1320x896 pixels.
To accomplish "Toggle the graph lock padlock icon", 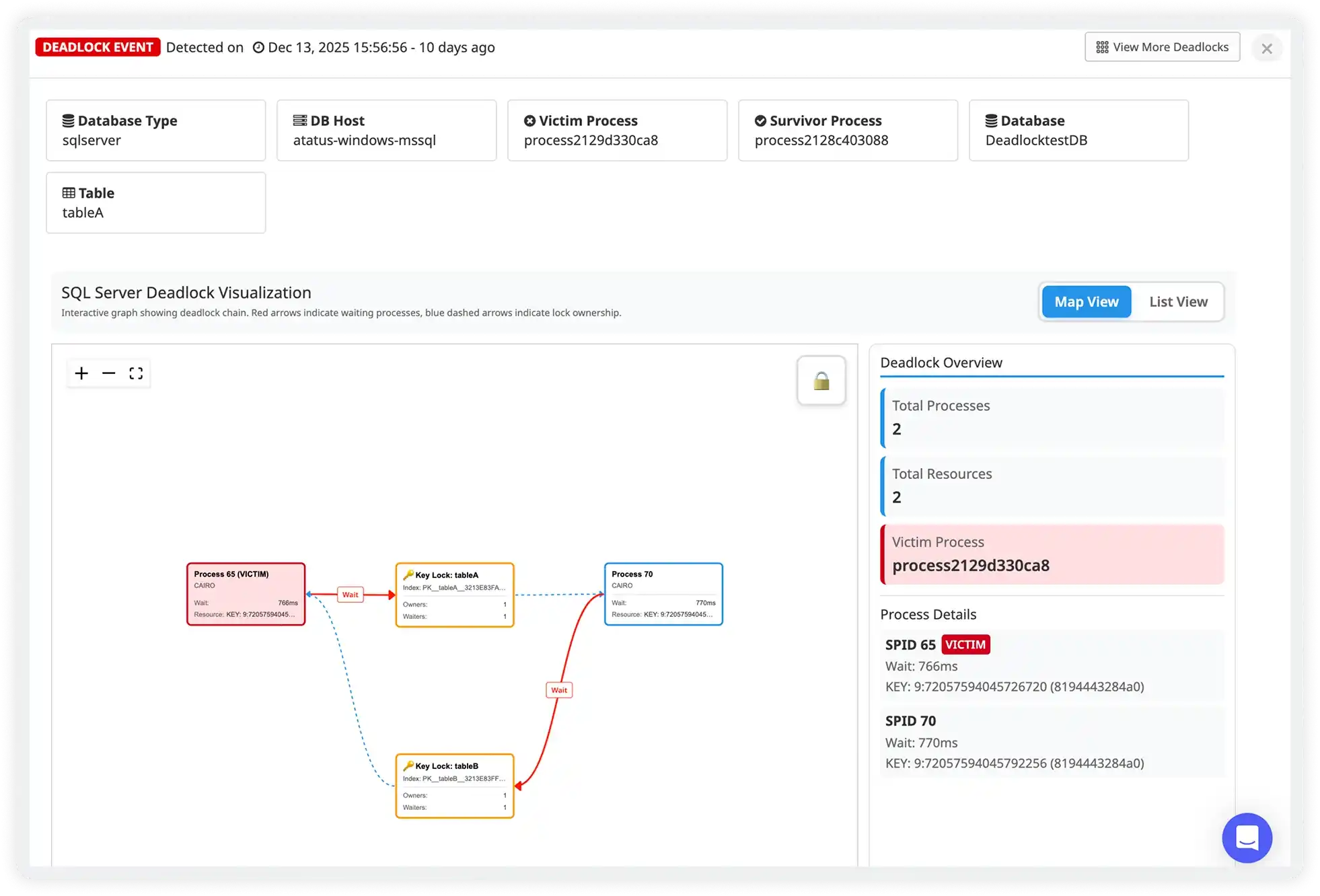I will 821,381.
